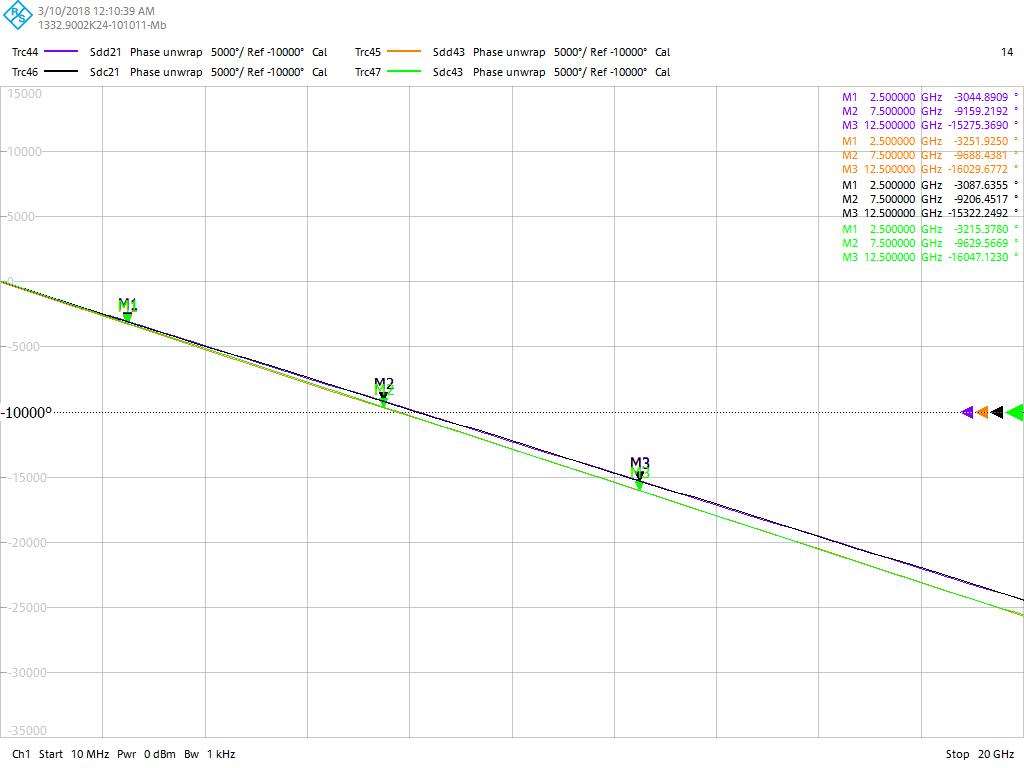The height and width of the screenshot is (768, 1024).
Task: Select the Trc45 trace label
Action: pyautogui.click(x=368, y=52)
